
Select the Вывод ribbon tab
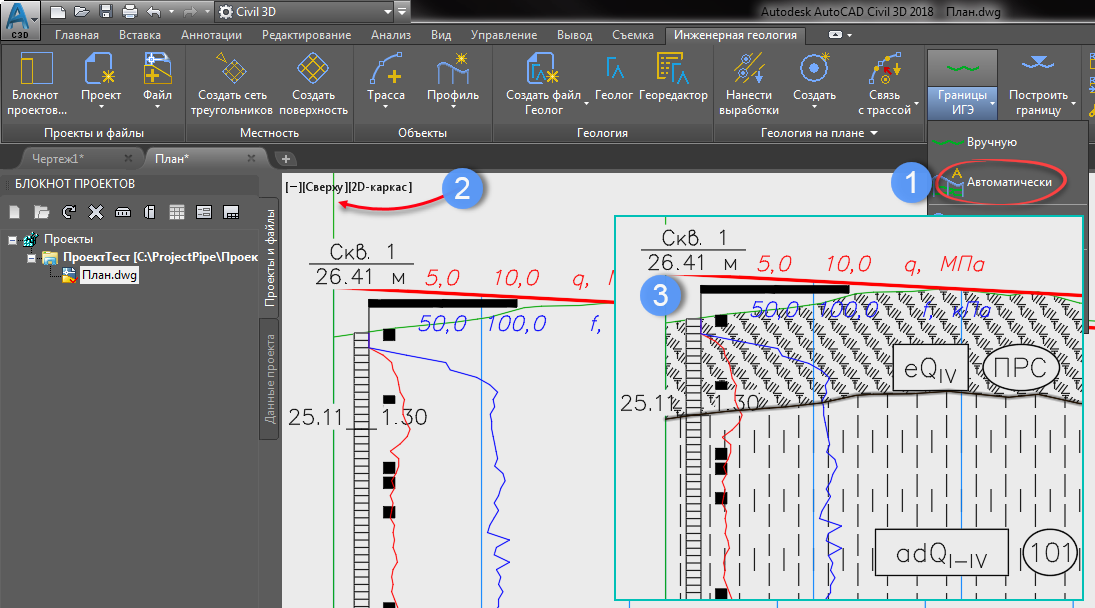[574, 35]
